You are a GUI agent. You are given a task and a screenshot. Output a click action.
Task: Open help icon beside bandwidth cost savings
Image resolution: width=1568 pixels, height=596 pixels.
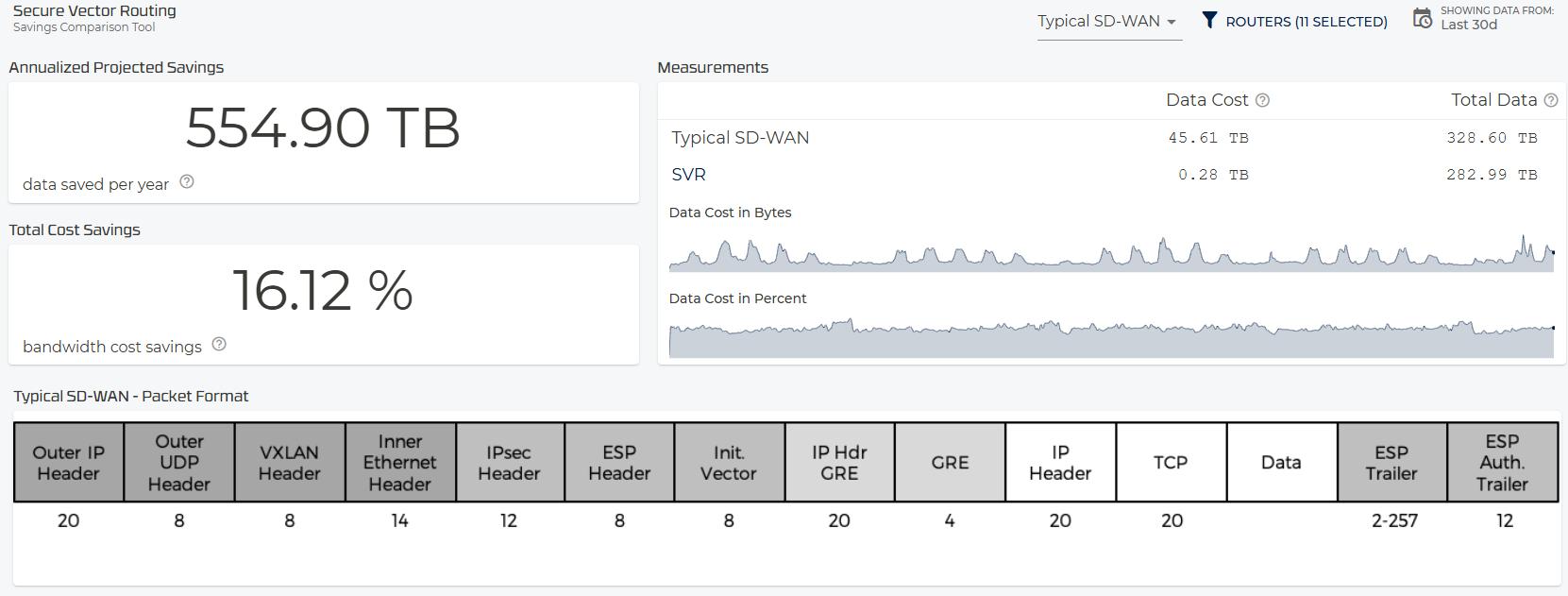(219, 345)
